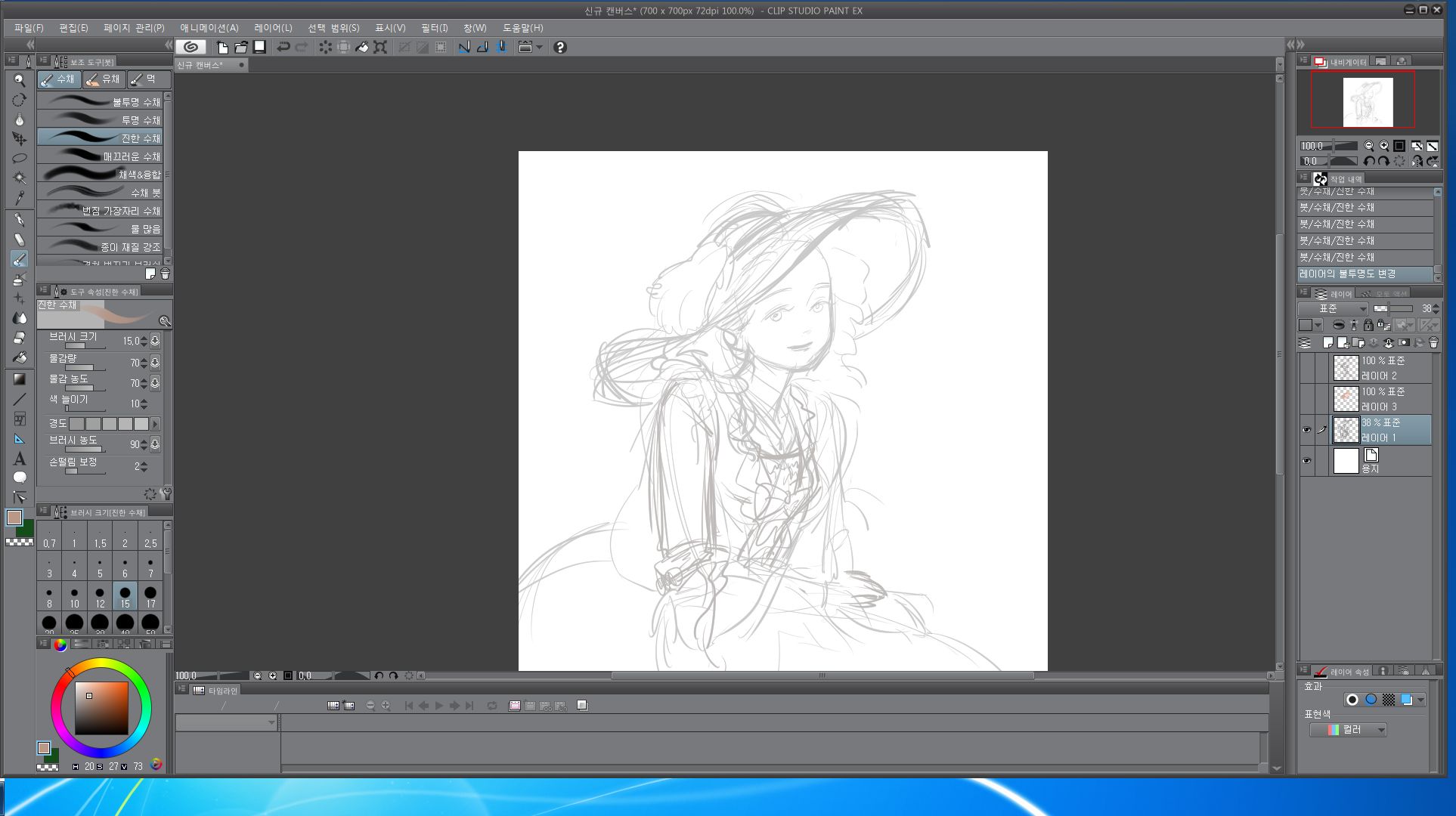Open the timeline selection dropdown

pos(226,723)
